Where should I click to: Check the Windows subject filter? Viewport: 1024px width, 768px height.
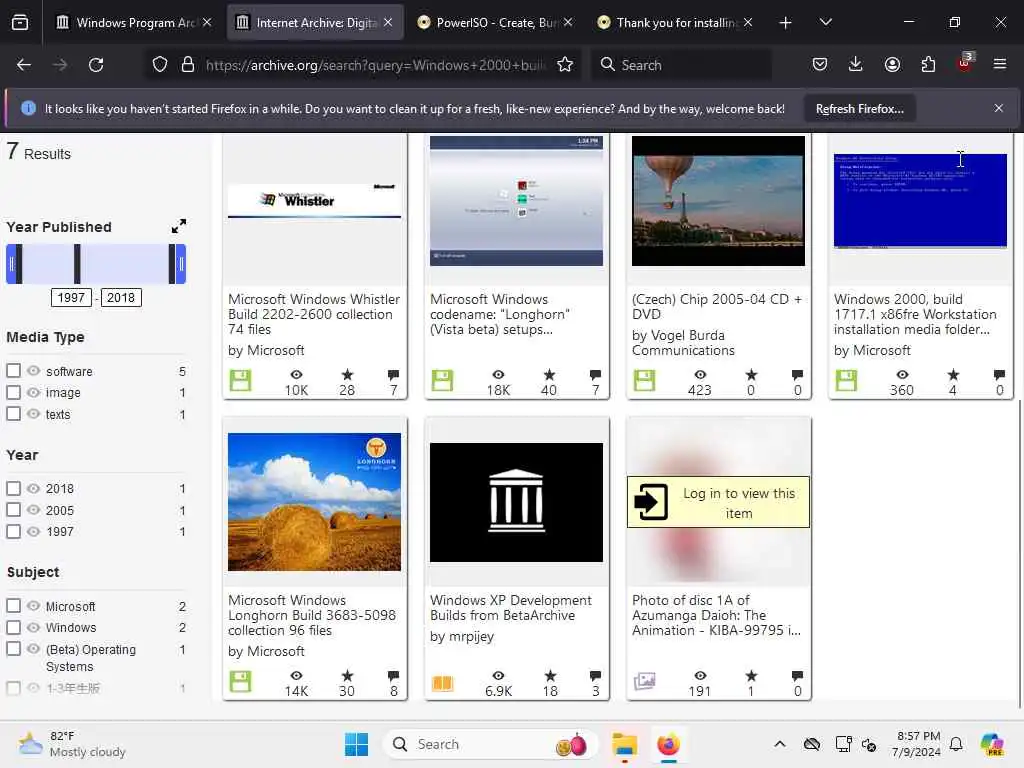coord(13,627)
